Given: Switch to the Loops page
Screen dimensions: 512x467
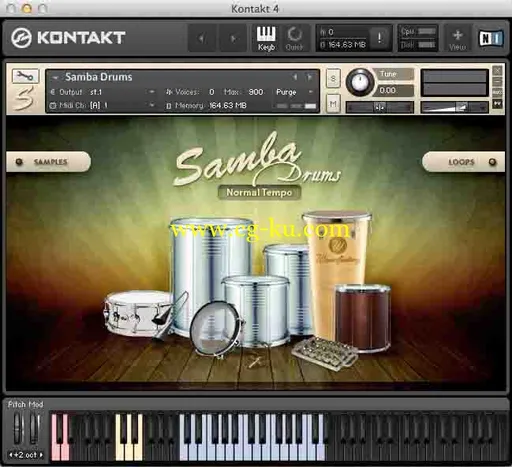Looking at the screenshot, I should click(463, 162).
